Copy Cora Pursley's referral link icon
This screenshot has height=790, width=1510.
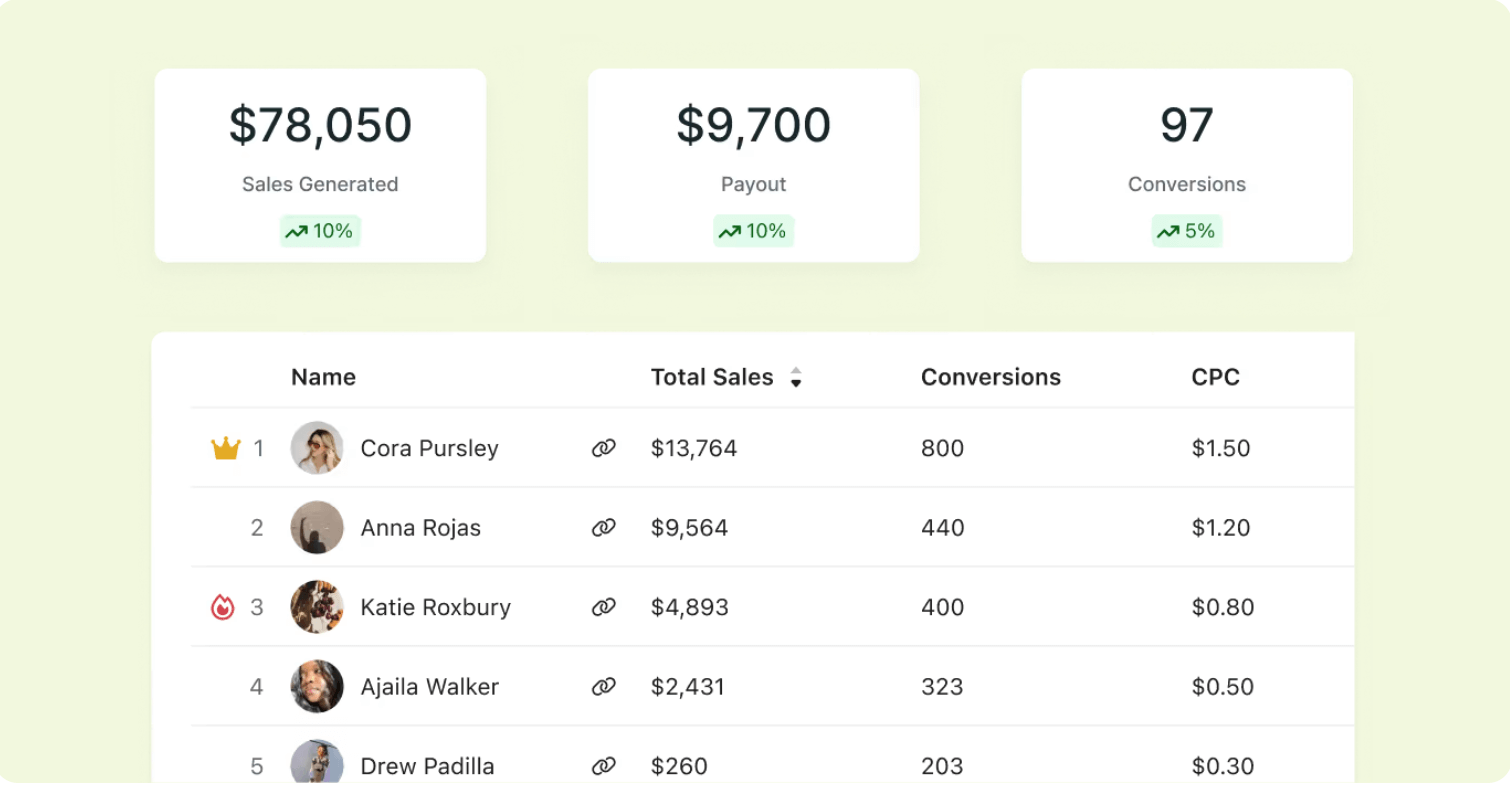click(603, 449)
